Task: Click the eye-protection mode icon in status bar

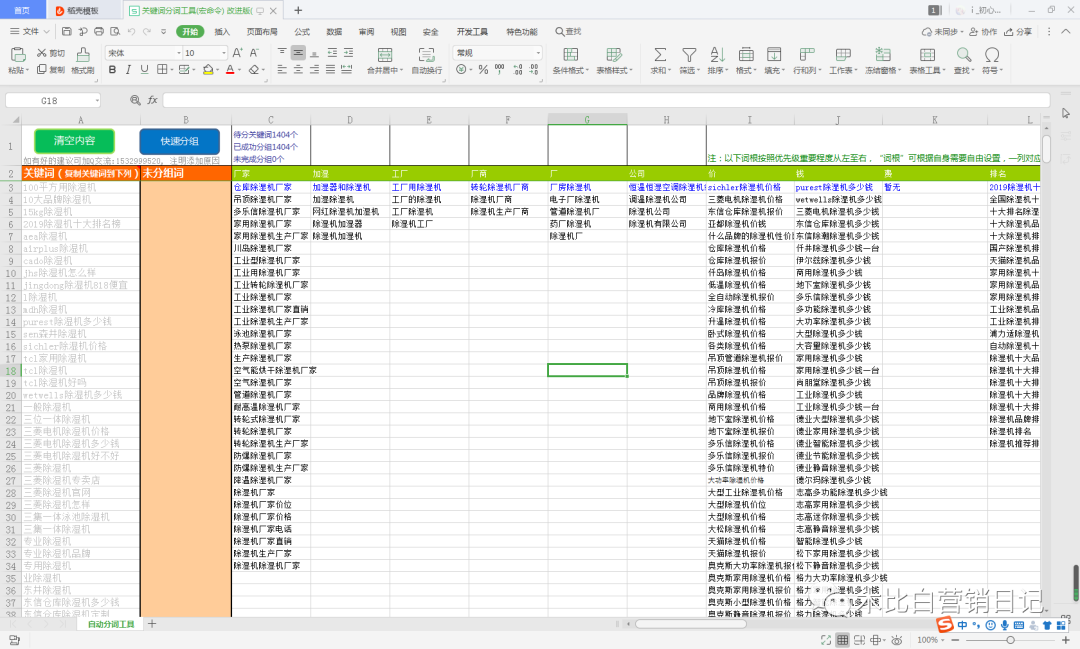Action: point(896,640)
